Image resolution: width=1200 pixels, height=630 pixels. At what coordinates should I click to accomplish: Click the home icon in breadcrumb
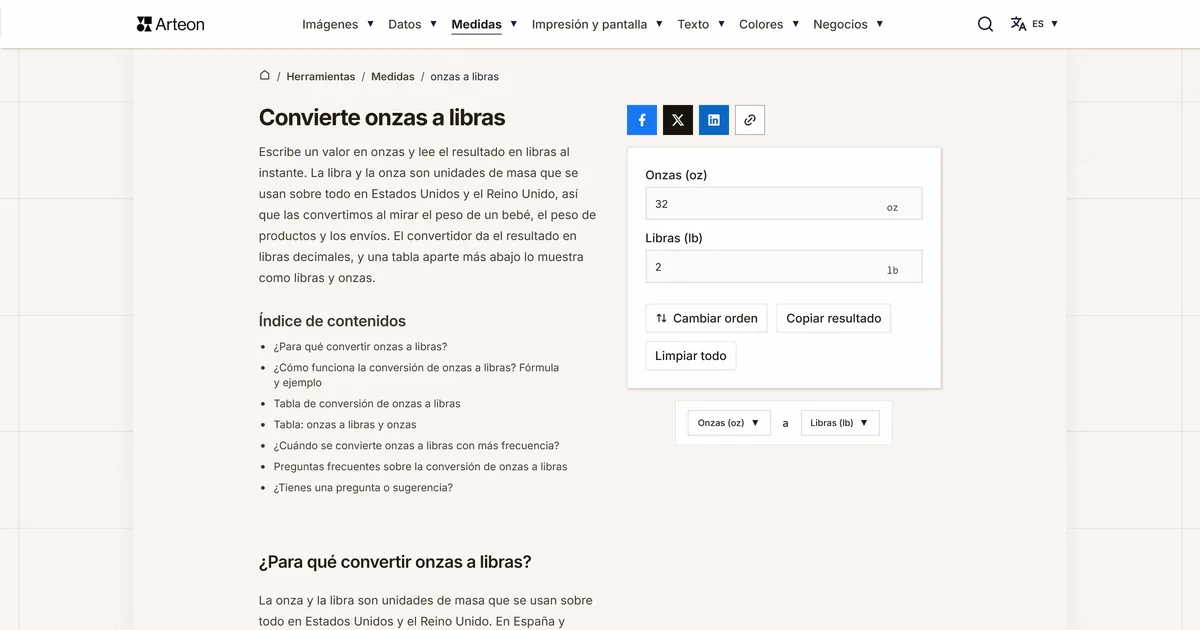click(265, 76)
